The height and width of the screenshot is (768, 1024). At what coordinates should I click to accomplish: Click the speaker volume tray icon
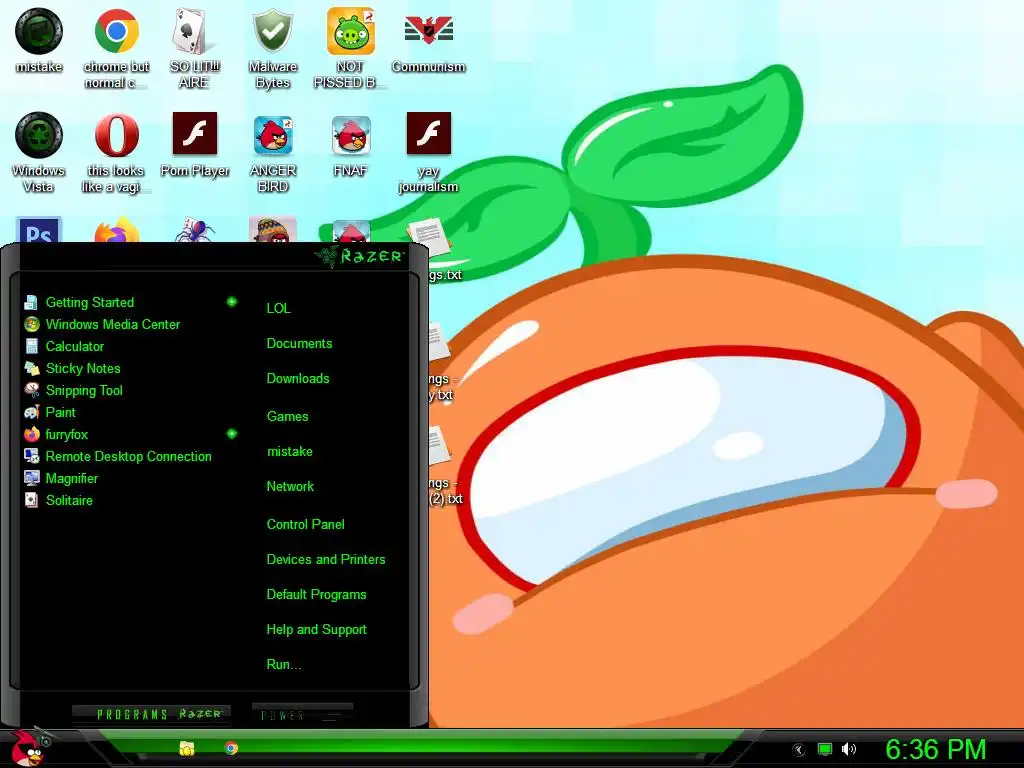pos(848,749)
